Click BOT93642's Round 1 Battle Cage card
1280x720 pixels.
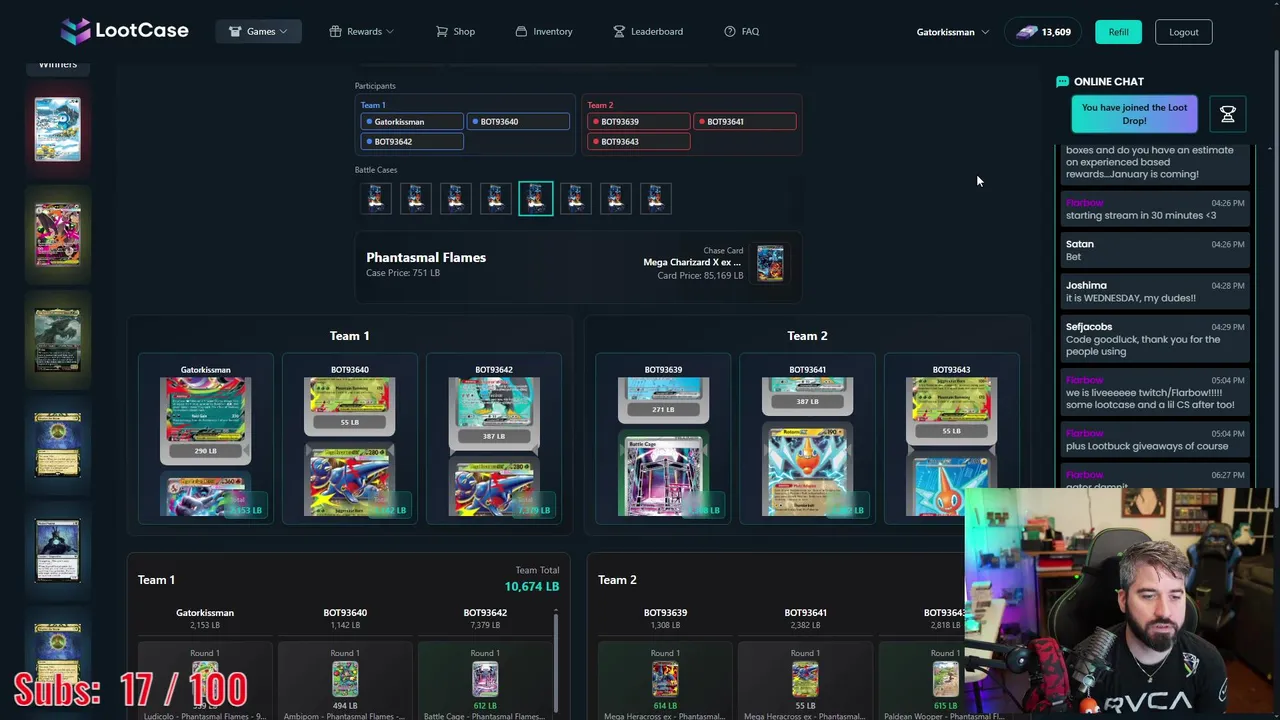485,680
